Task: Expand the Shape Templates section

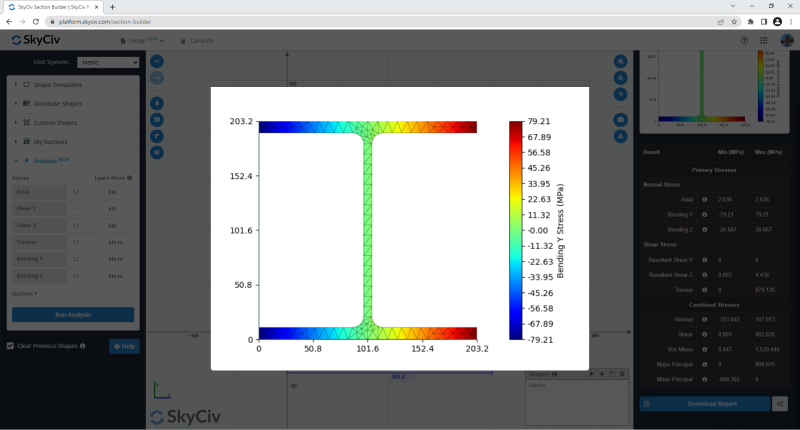Action: 72,86
